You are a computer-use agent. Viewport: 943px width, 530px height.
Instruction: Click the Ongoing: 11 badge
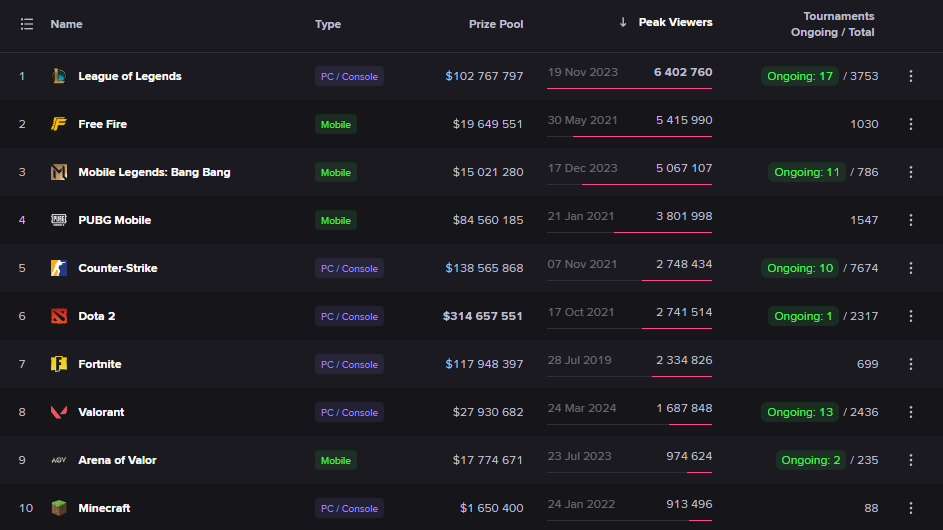click(x=806, y=172)
